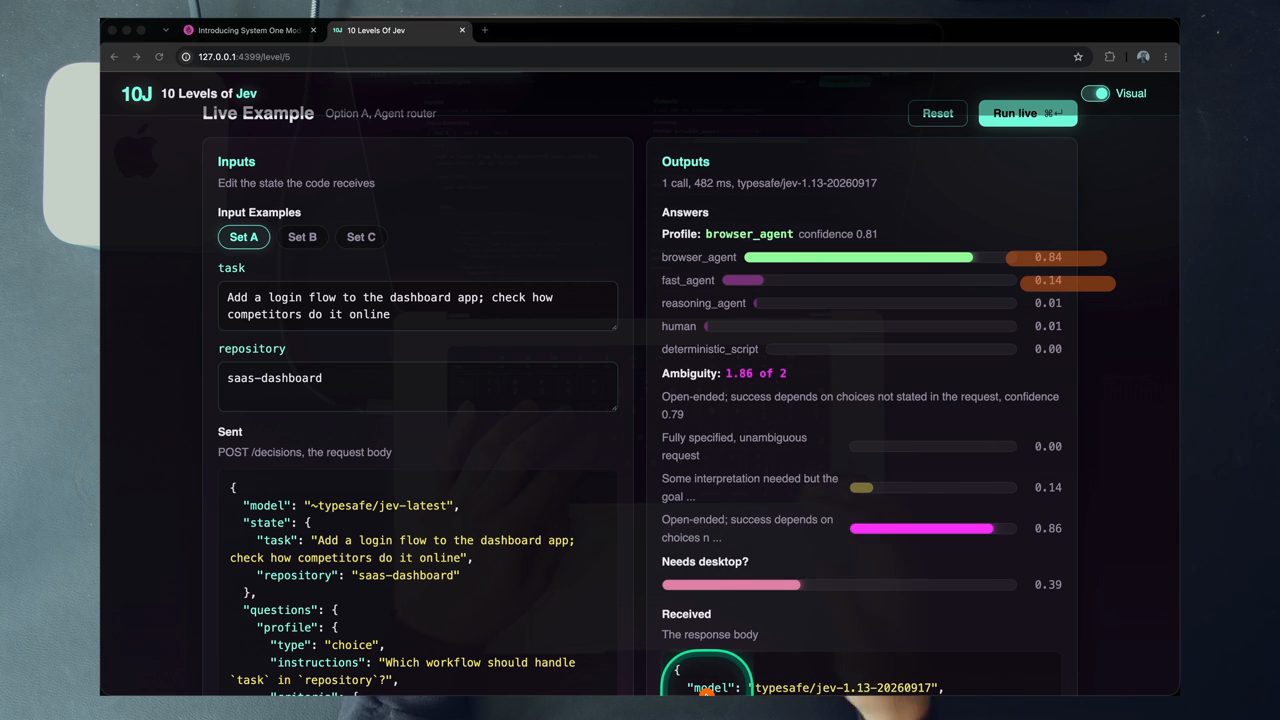
Task: Click the deterministic_script row label
Action: pyautogui.click(x=710, y=350)
